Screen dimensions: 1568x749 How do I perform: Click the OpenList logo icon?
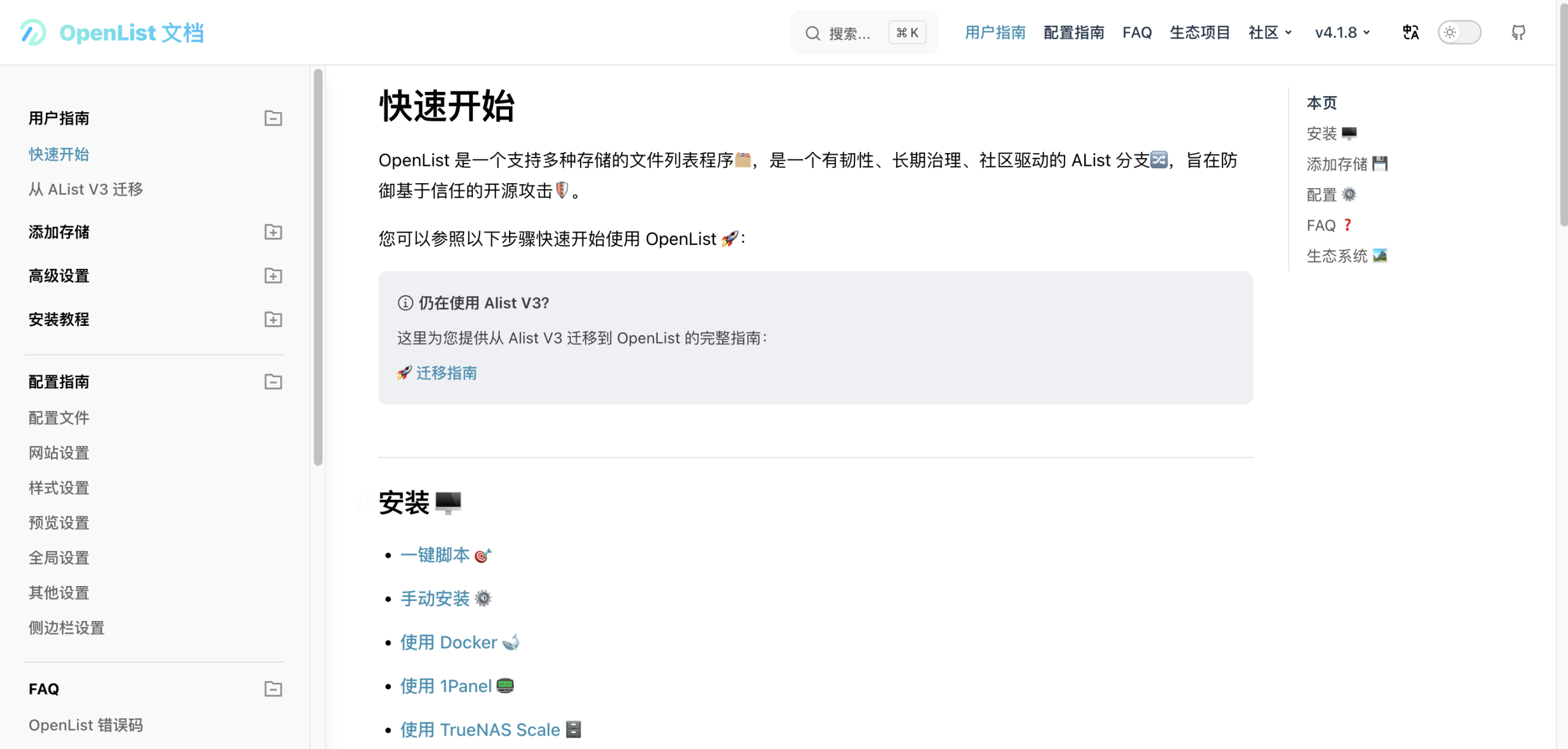(32, 32)
